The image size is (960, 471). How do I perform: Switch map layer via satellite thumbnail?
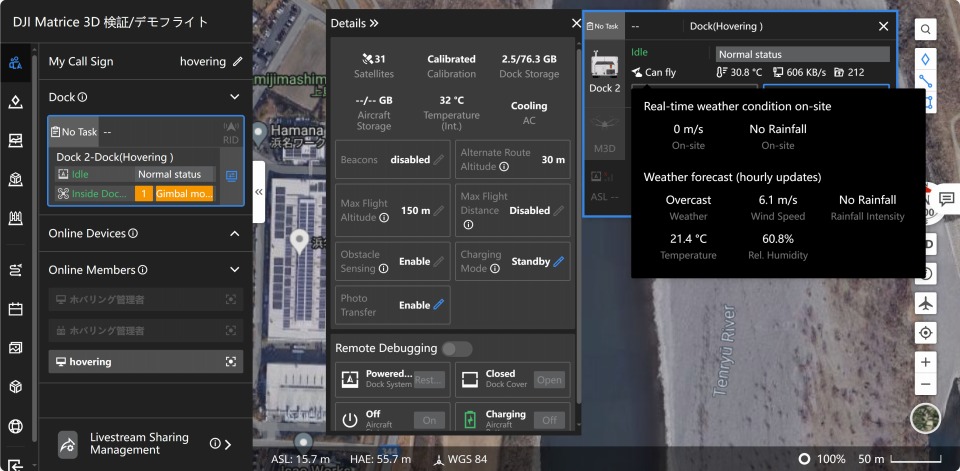[x=925, y=418]
